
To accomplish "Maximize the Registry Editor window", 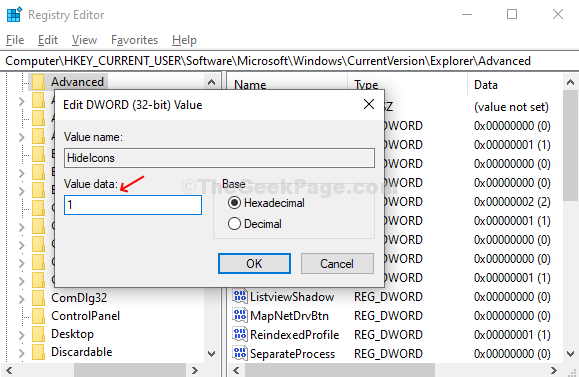I will pos(512,14).
